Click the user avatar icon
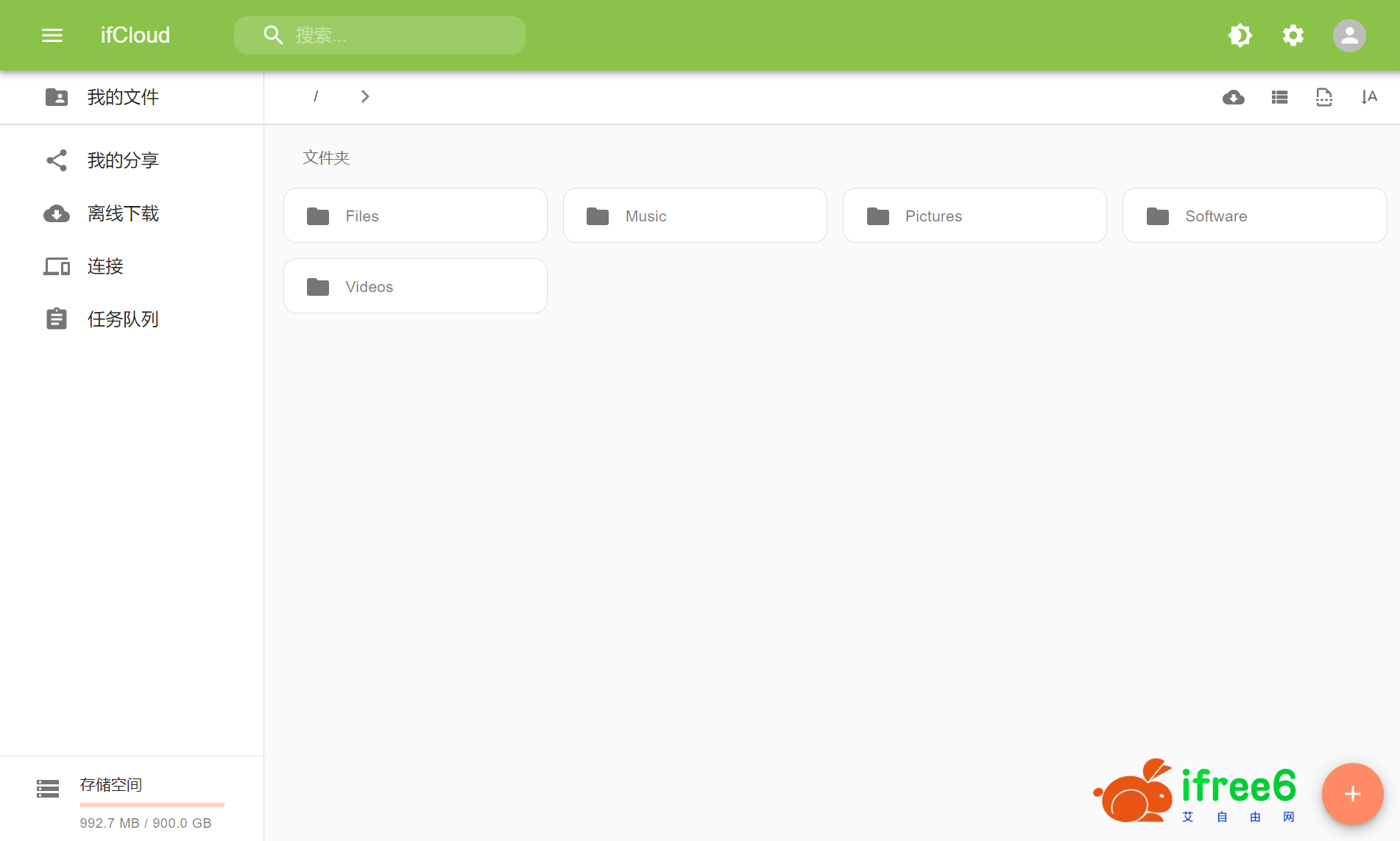The width and height of the screenshot is (1400, 841). pyautogui.click(x=1348, y=35)
